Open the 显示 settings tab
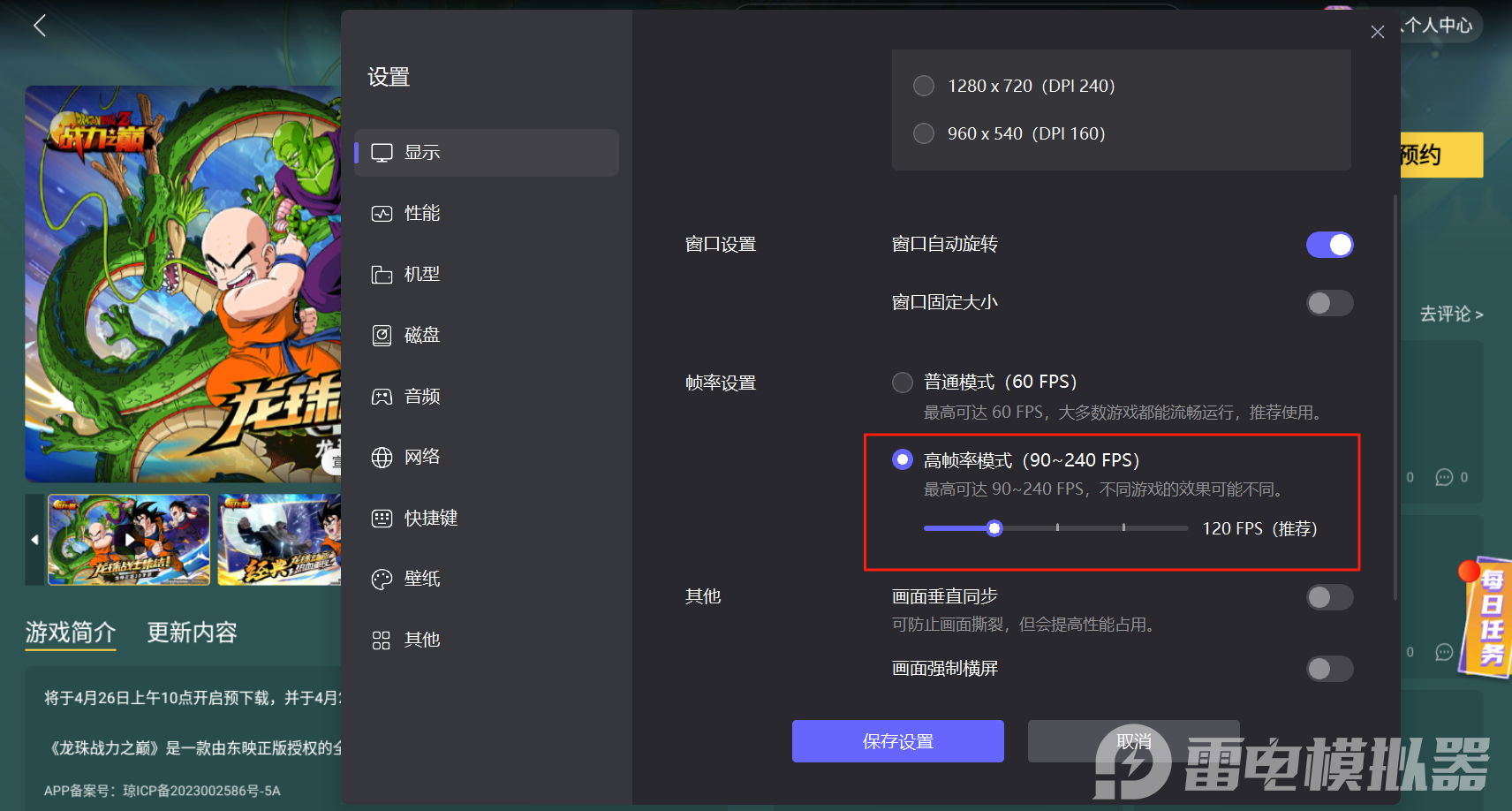Screen dimensions: 1512x811 point(487,153)
